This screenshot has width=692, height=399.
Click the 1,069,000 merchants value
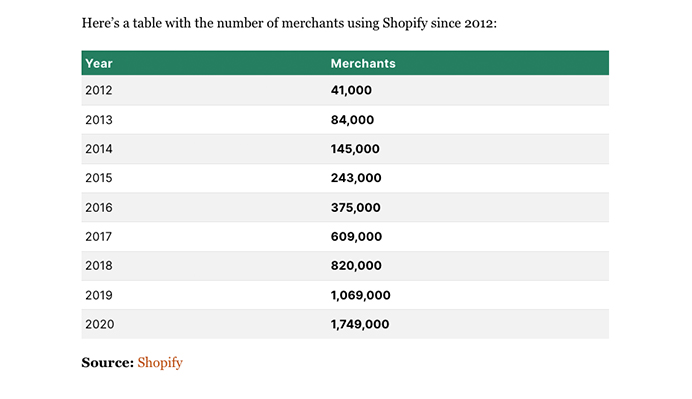coord(360,296)
